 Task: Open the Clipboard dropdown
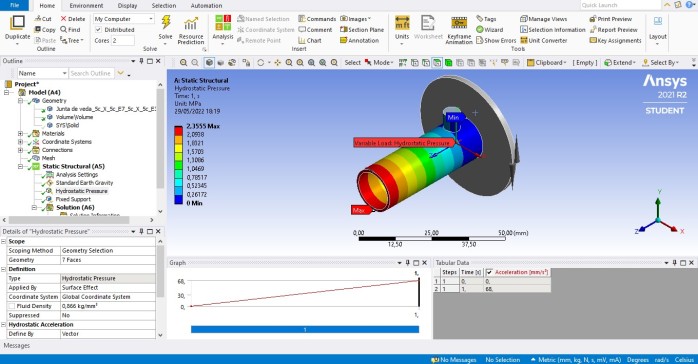click(x=547, y=63)
